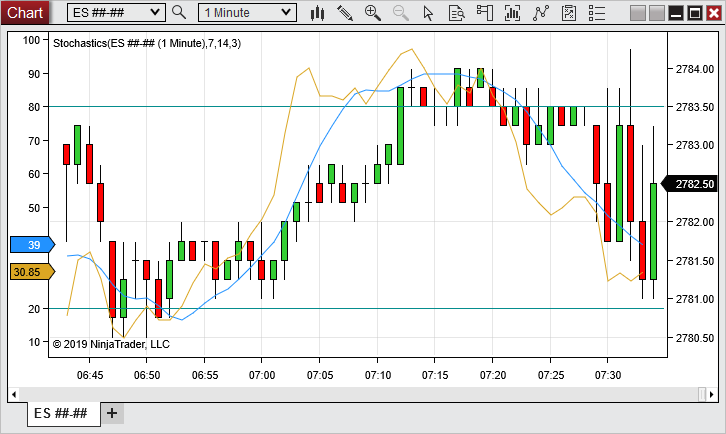Click the Stochastics indicator label
Image resolution: width=726 pixels, height=434 pixels.
(x=145, y=44)
